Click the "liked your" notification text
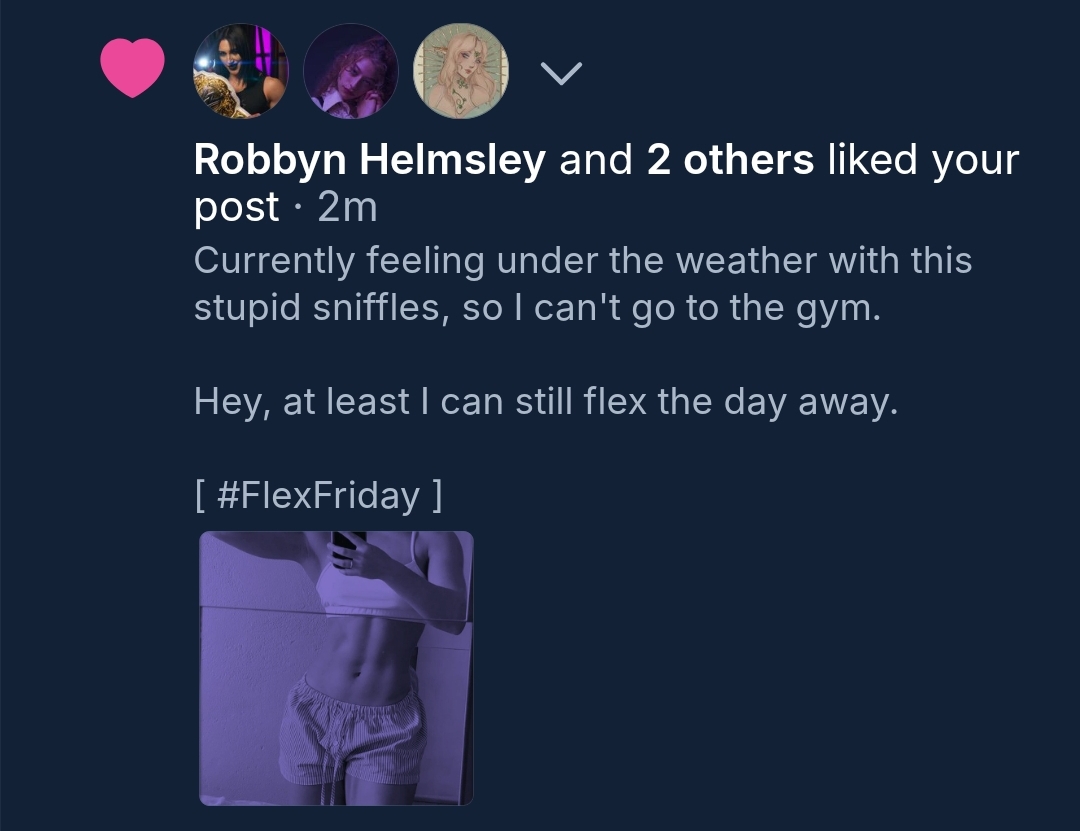Screen dimensions: 1080x831 point(923,160)
